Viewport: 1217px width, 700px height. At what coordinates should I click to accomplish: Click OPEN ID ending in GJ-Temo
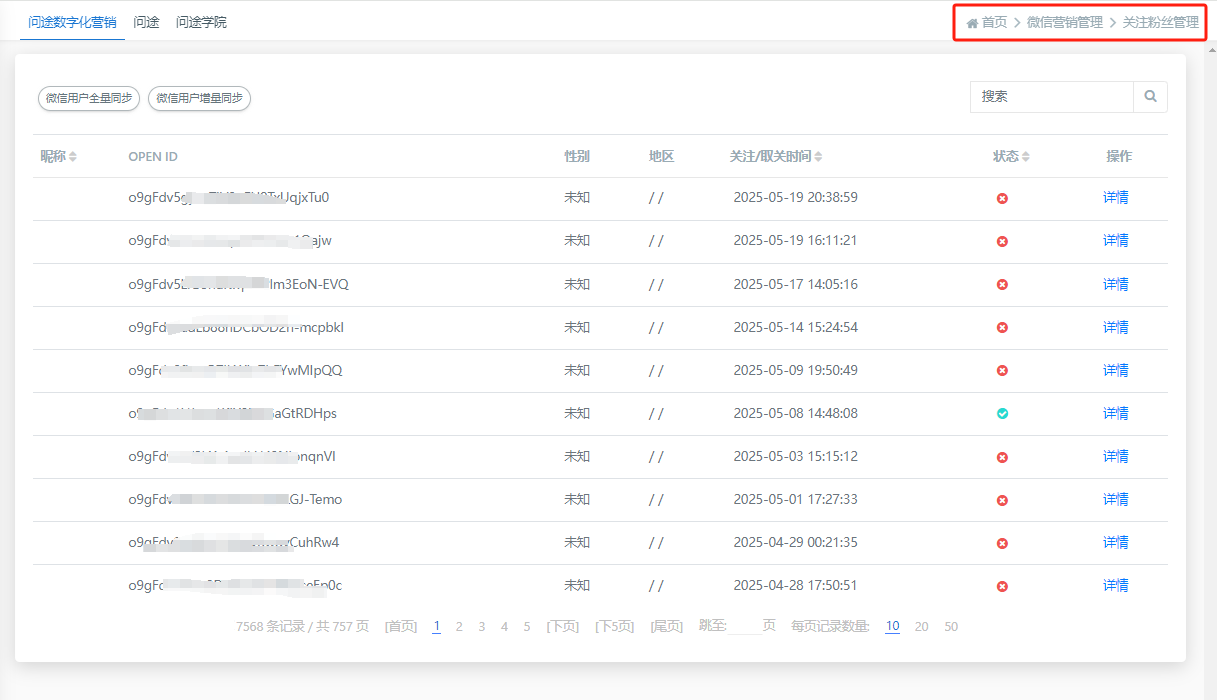235,499
